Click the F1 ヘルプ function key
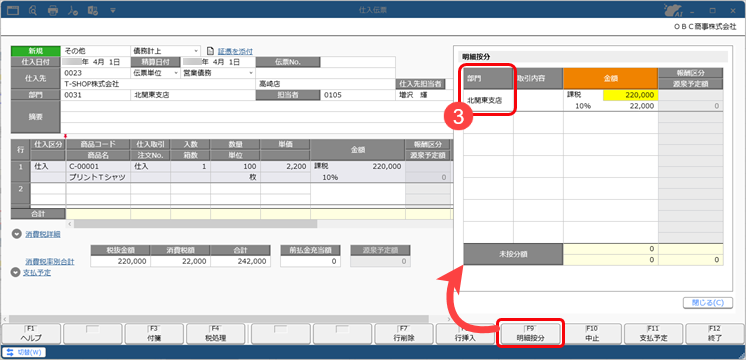Viewport: 746px width, 360px height. coord(31,333)
